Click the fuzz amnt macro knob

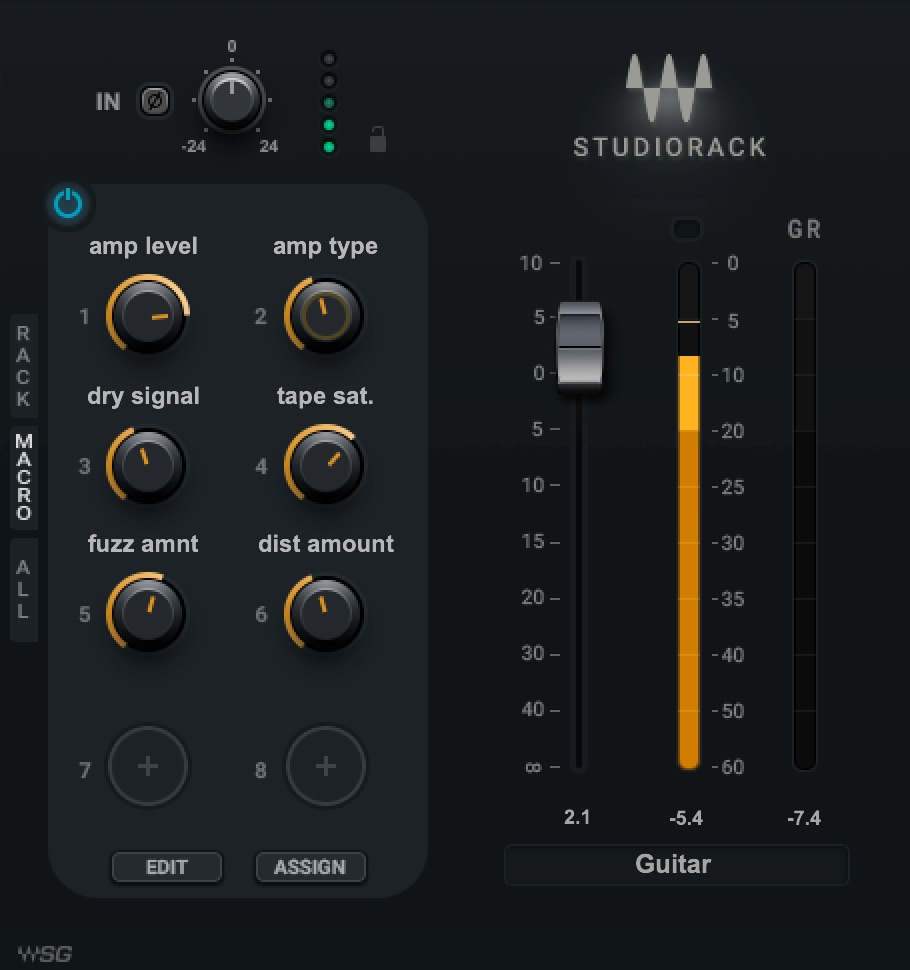pyautogui.click(x=147, y=614)
